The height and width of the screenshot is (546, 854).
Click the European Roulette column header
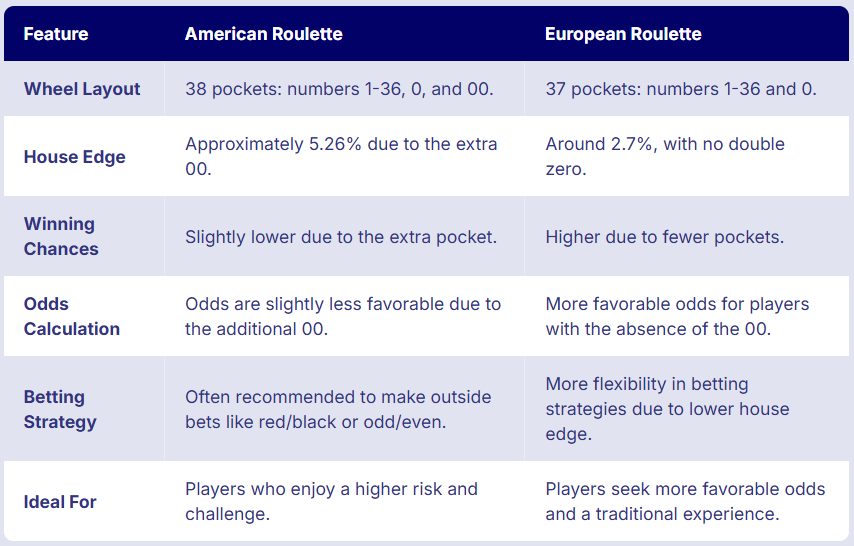(623, 34)
